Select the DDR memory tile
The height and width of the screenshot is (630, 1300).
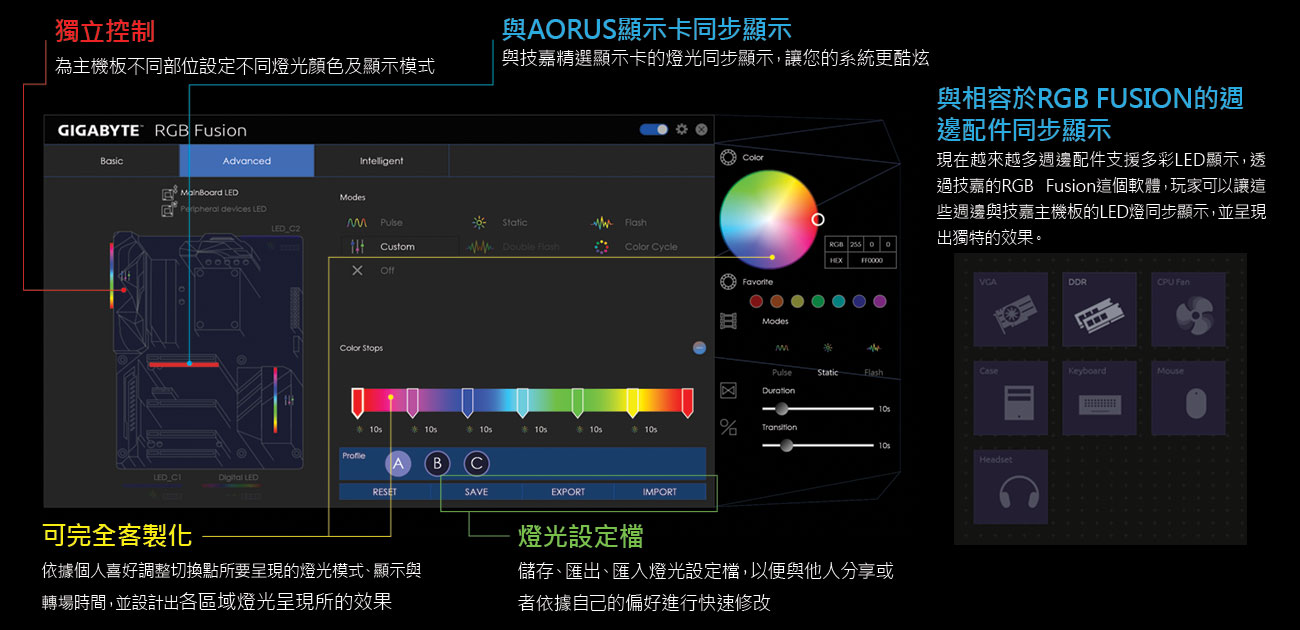click(1099, 309)
